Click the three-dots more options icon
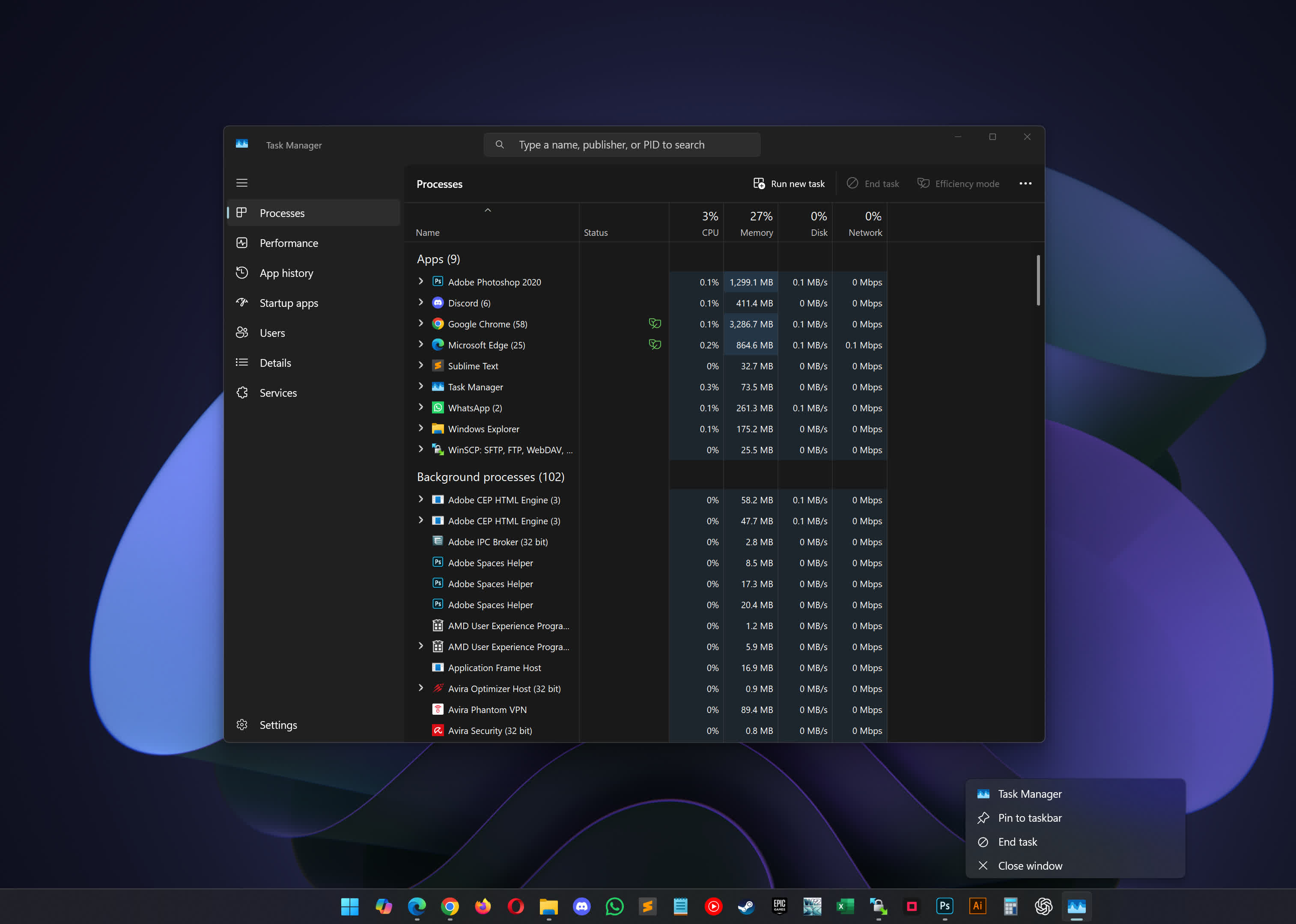This screenshot has height=924, width=1296. point(1025,184)
